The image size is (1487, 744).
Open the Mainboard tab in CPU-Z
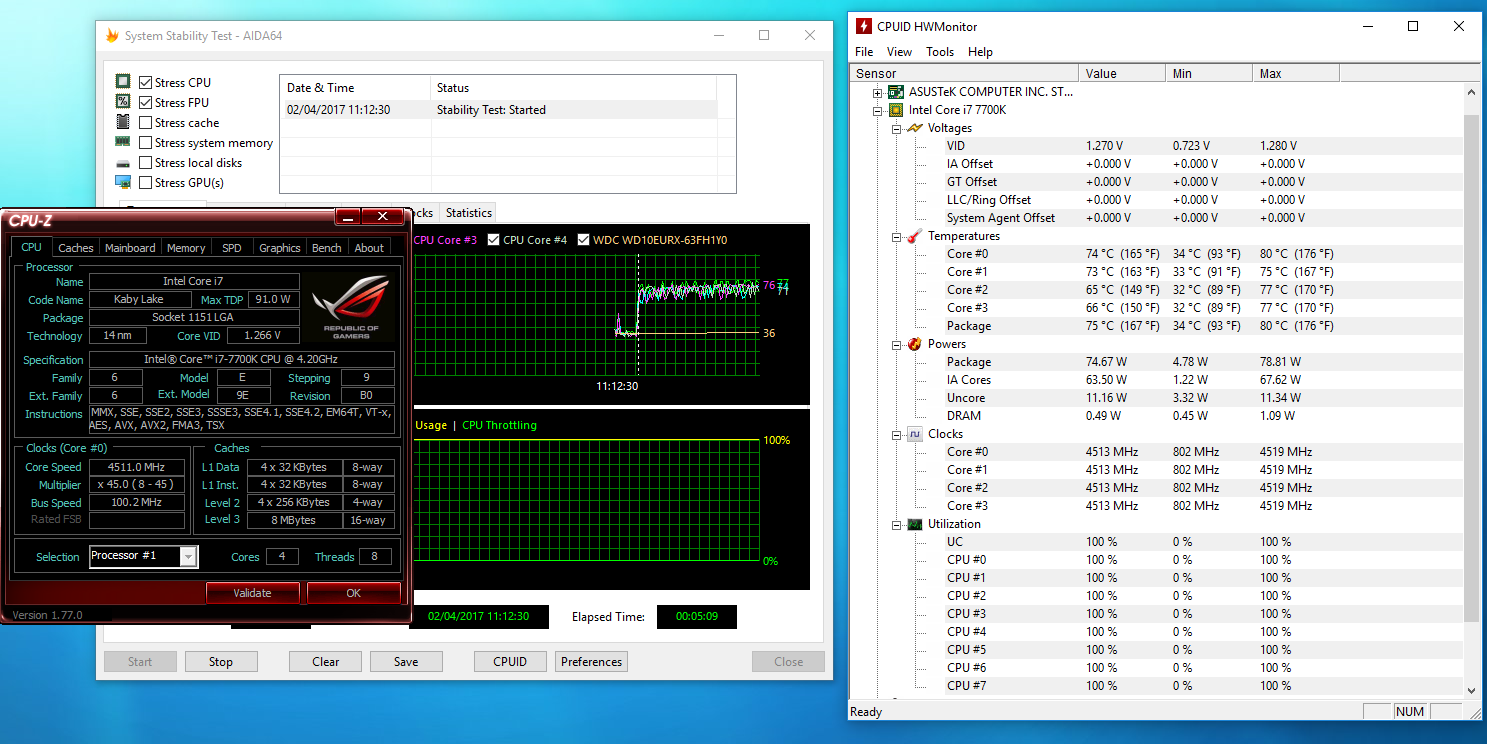coord(130,248)
